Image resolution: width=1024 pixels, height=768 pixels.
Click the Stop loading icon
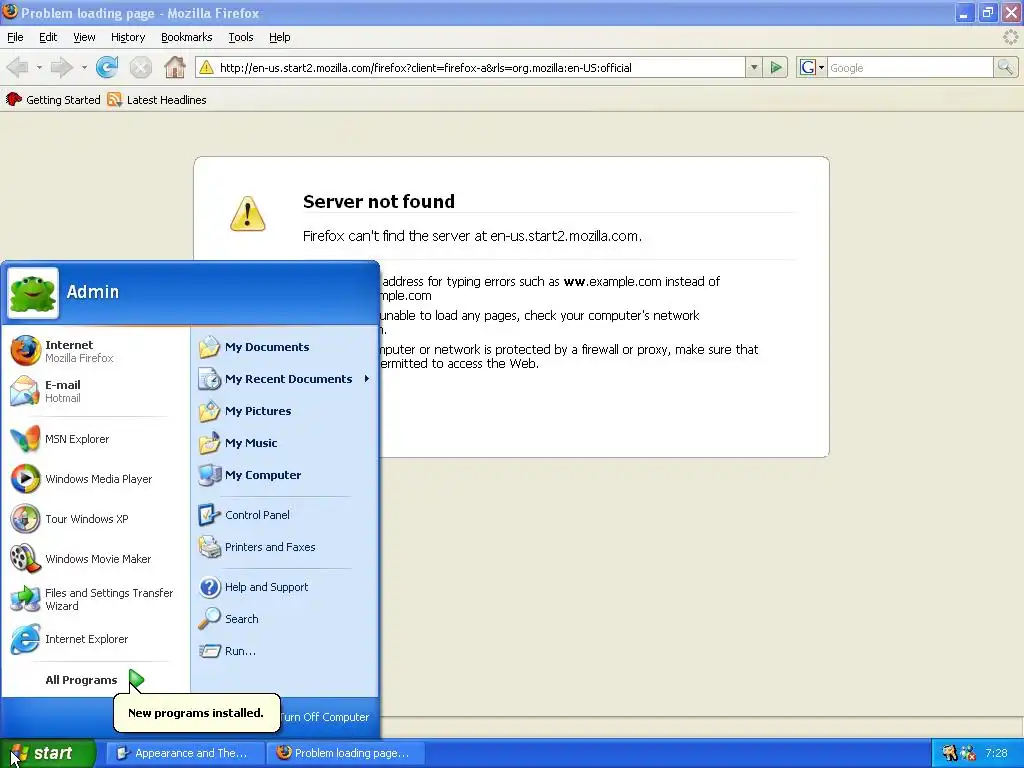pyautogui.click(x=140, y=67)
